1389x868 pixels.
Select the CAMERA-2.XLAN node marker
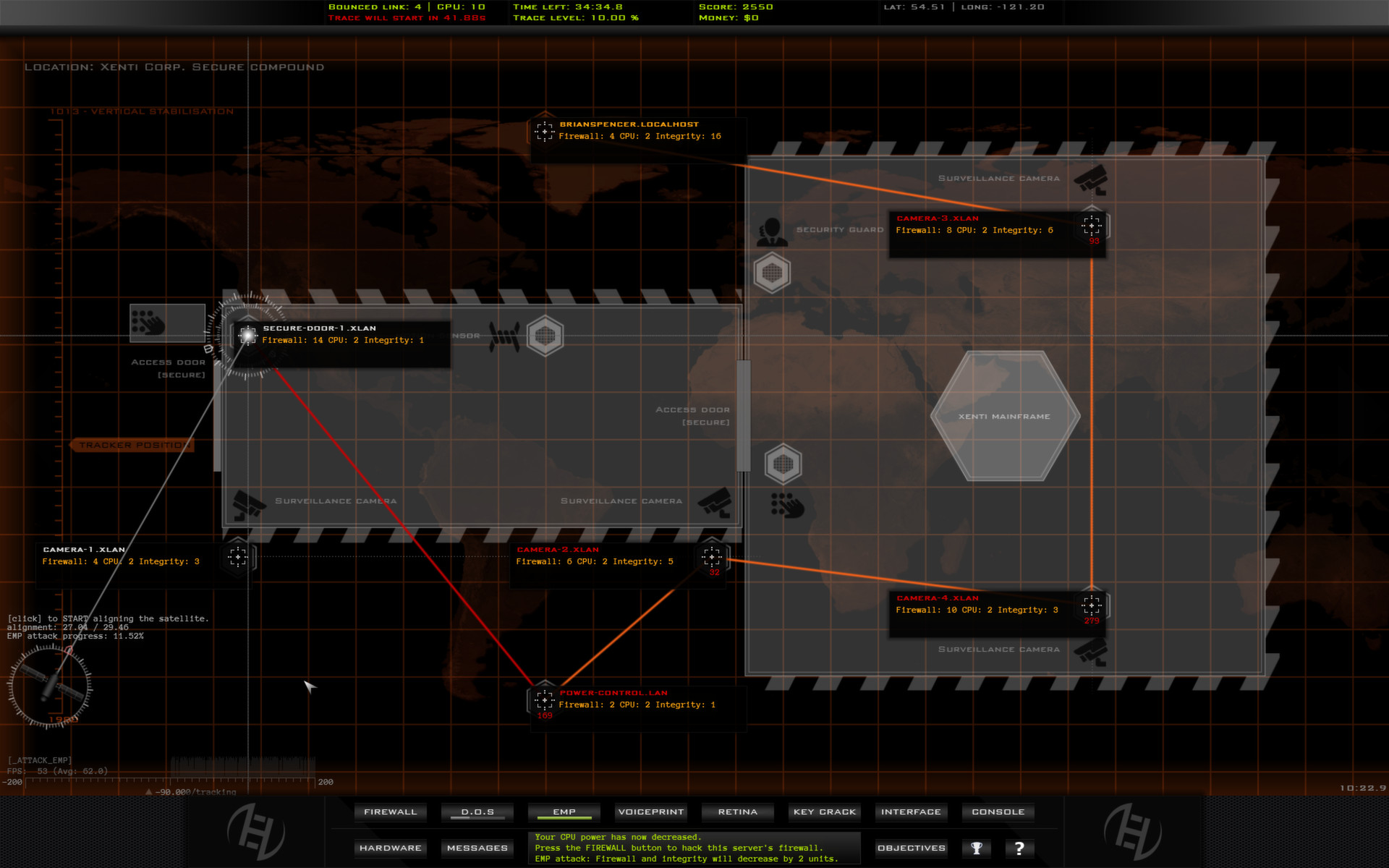pyautogui.click(x=713, y=558)
